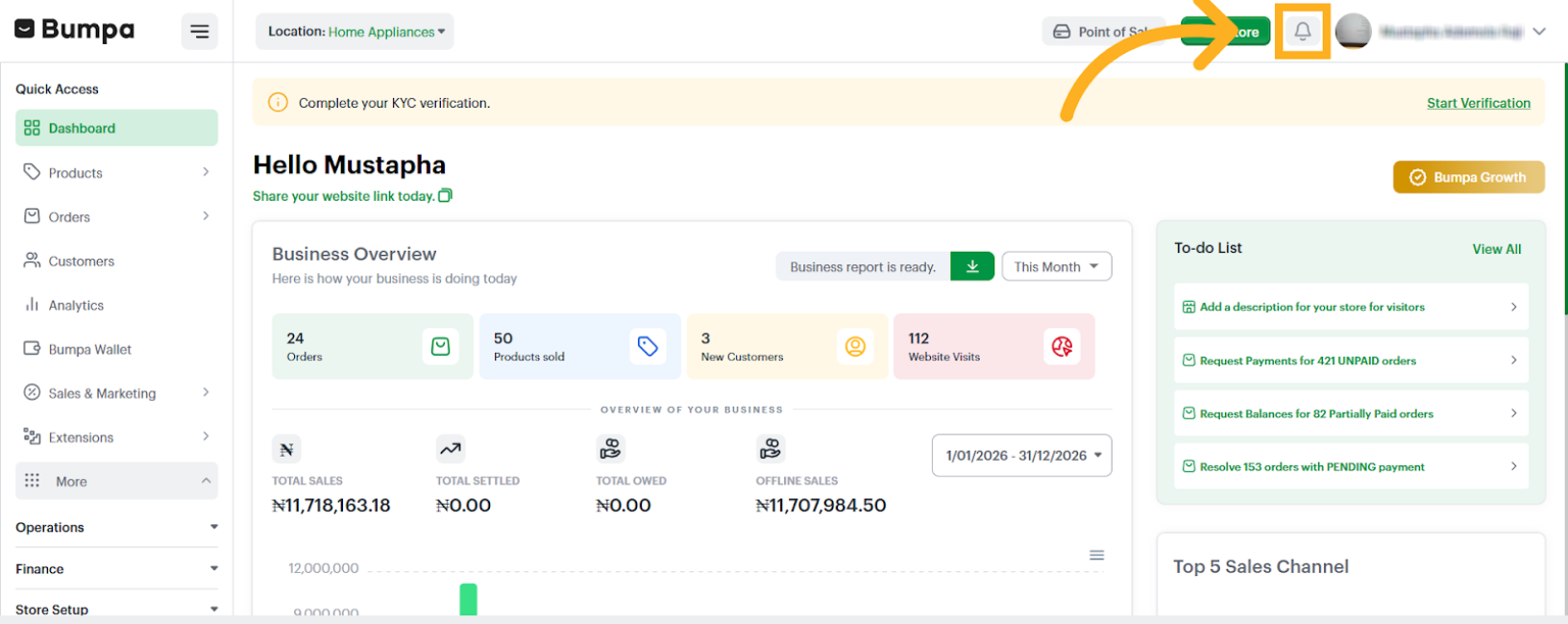Screen dimensions: 1568x624
Task: Open Bumpa Growth button
Action: 1469,177
